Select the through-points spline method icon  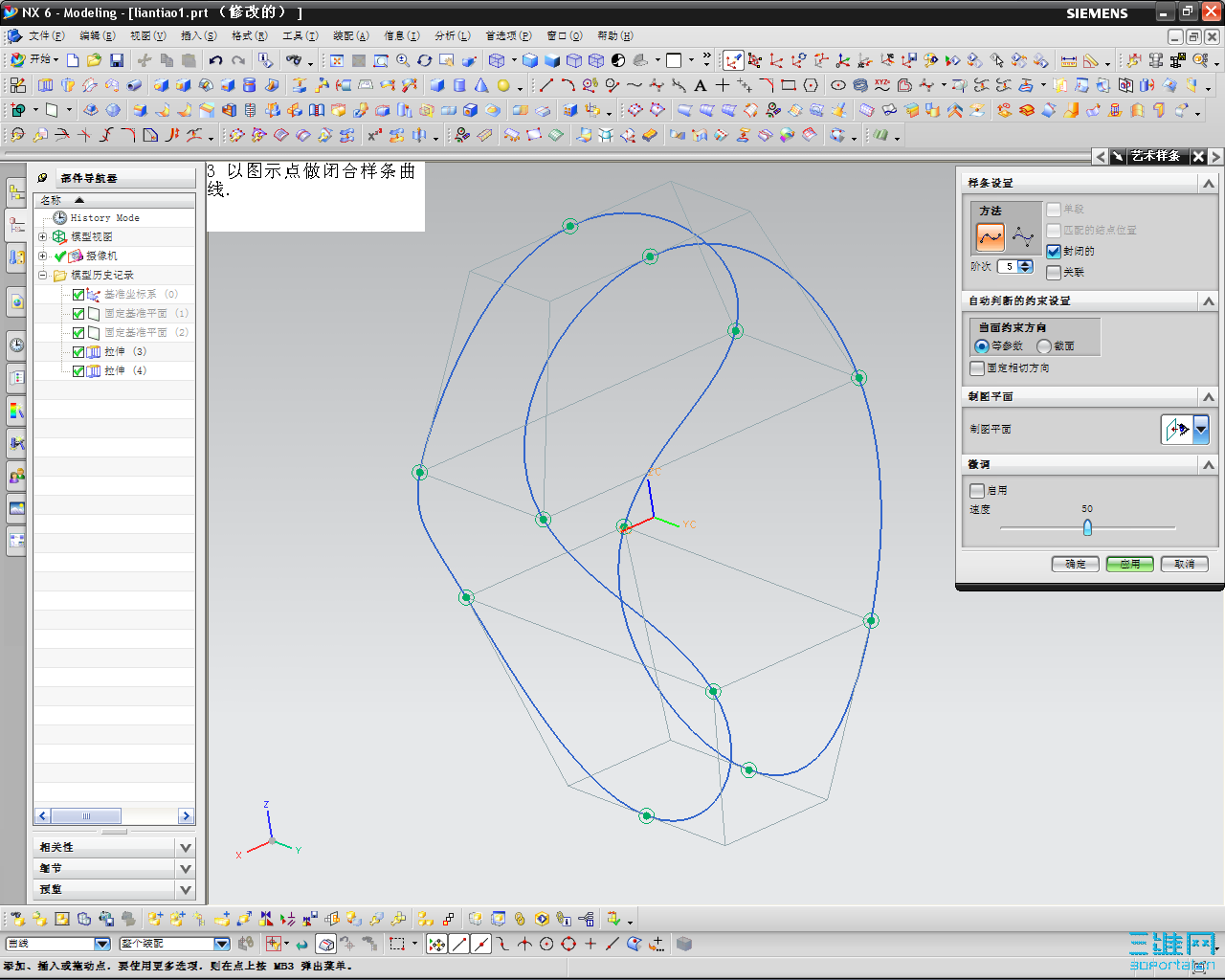(991, 236)
